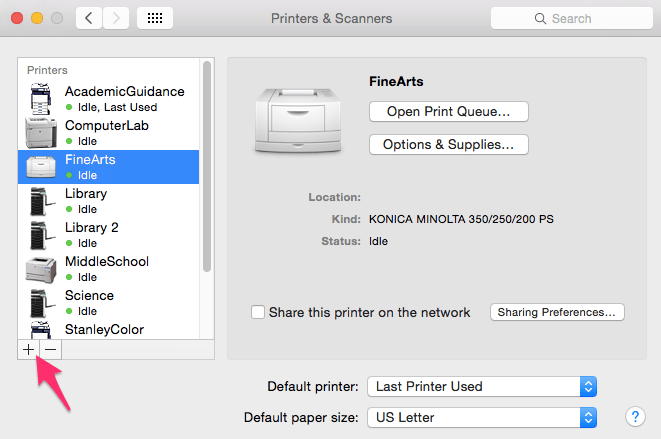Click the minus button to remove printer
The width and height of the screenshot is (661, 439).
pyautogui.click(x=50, y=349)
